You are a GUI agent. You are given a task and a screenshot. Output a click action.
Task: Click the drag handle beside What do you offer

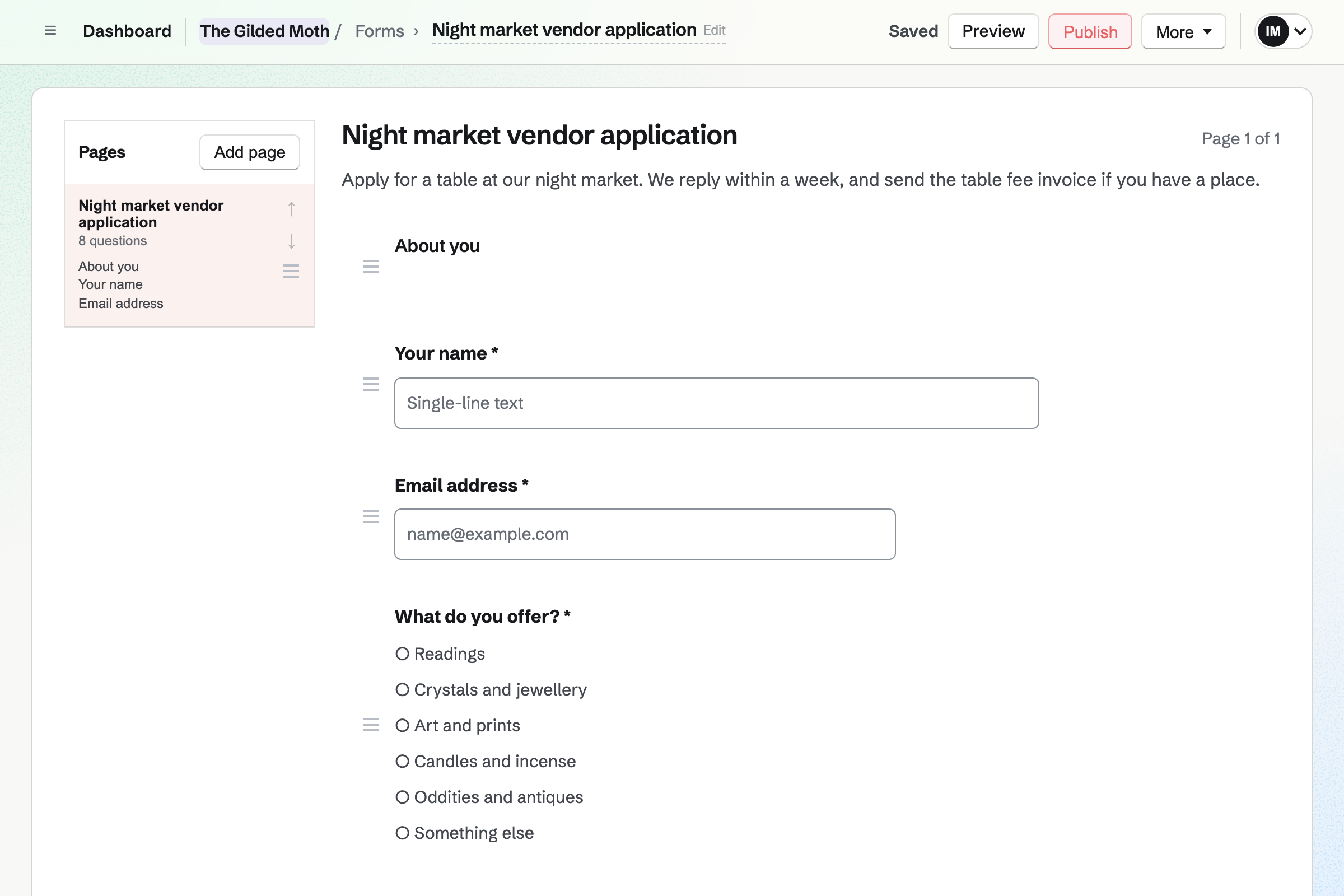point(371,725)
